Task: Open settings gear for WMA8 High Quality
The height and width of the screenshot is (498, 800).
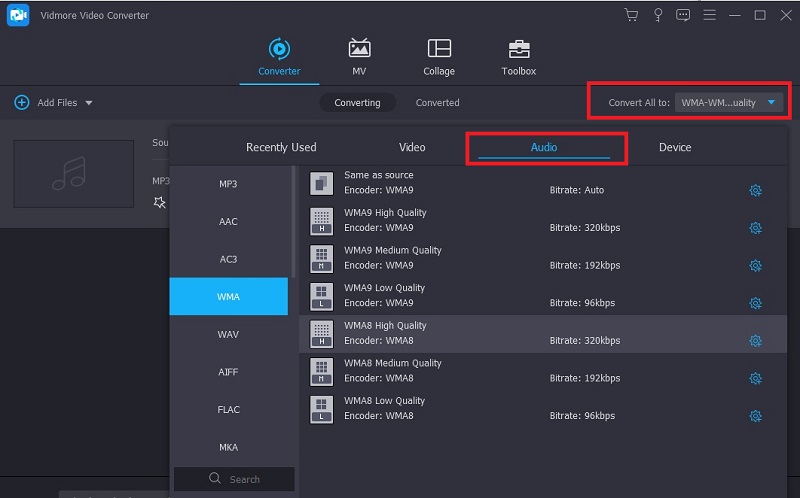Action: pos(756,341)
